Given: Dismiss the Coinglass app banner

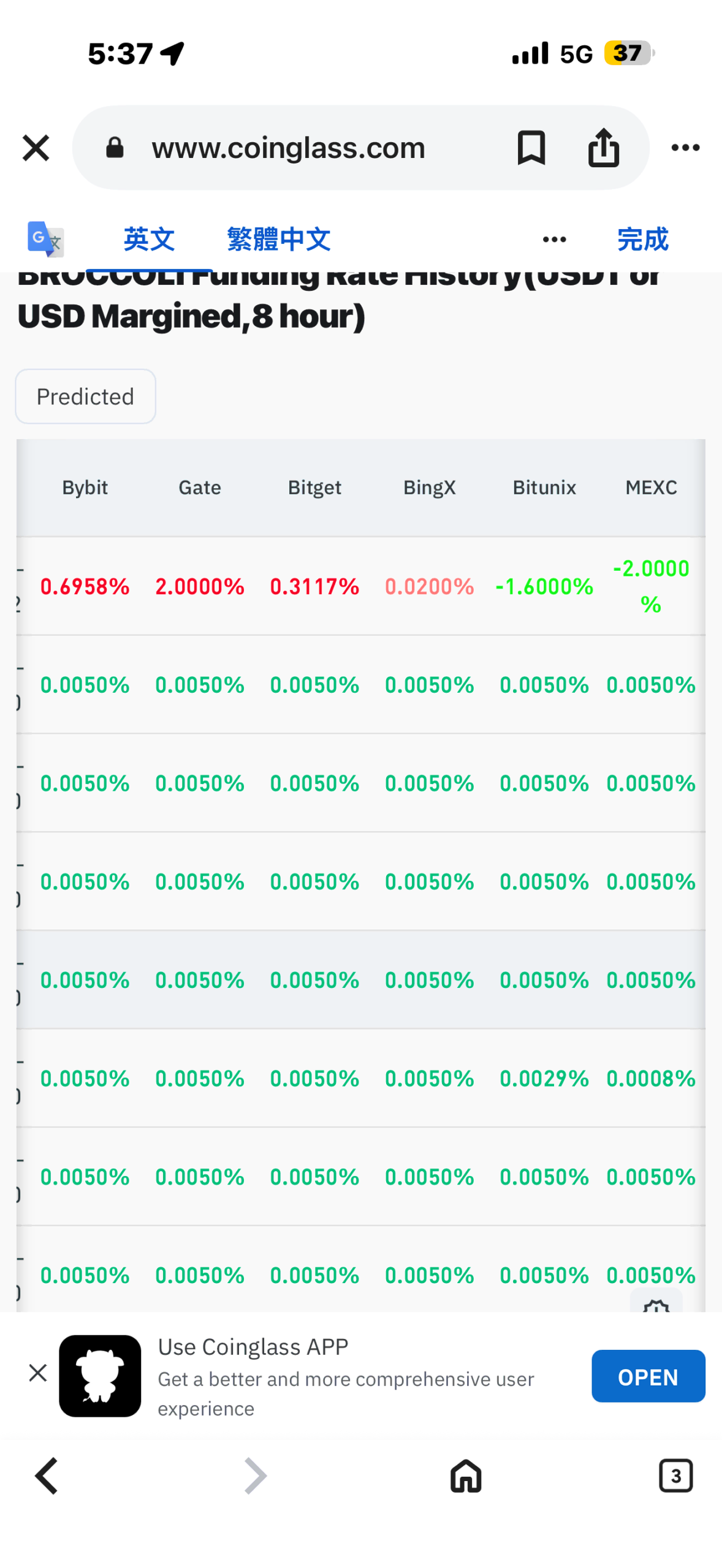Looking at the screenshot, I should tap(38, 1372).
